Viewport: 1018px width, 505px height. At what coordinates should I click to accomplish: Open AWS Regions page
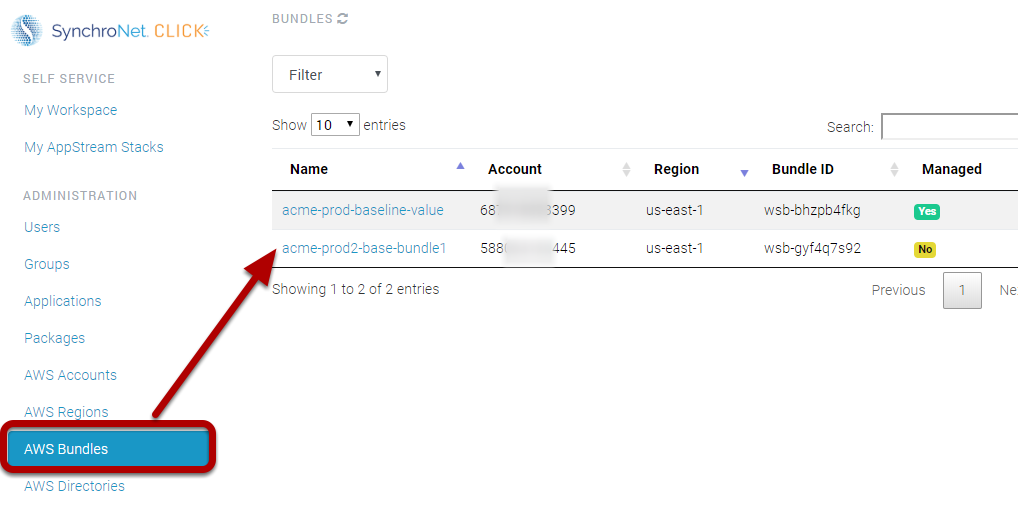[x=66, y=412]
